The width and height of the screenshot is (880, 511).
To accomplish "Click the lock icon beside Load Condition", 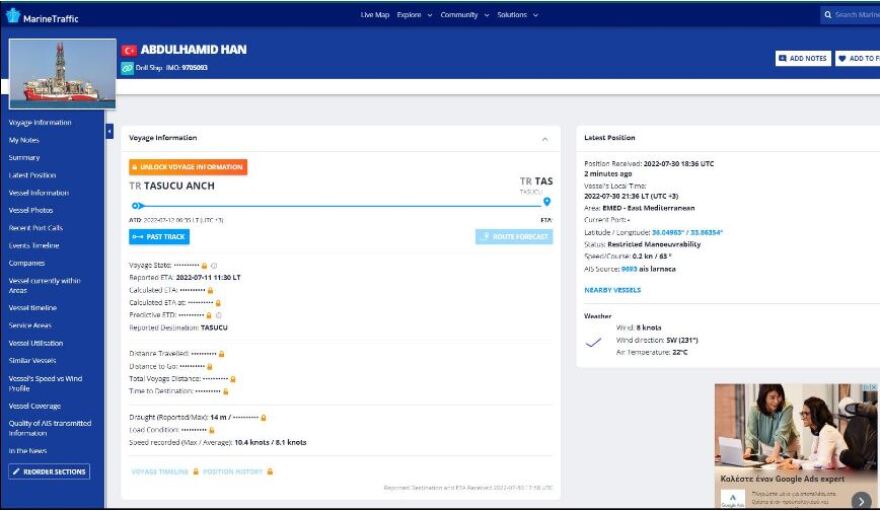I will tap(212, 430).
